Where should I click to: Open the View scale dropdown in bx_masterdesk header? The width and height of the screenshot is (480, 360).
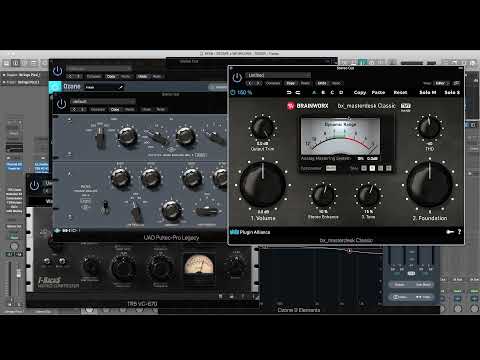tap(440, 83)
